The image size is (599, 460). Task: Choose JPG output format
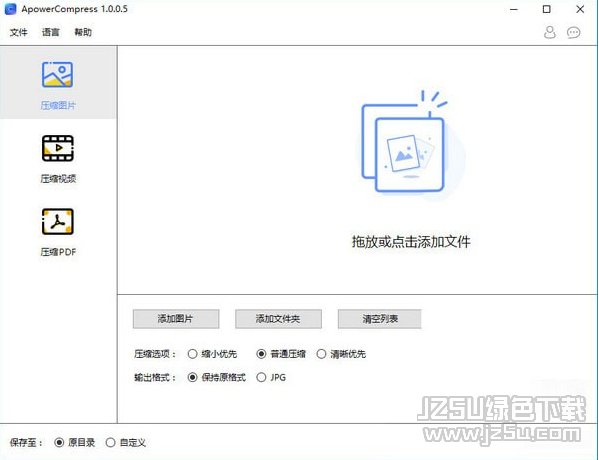(271, 377)
